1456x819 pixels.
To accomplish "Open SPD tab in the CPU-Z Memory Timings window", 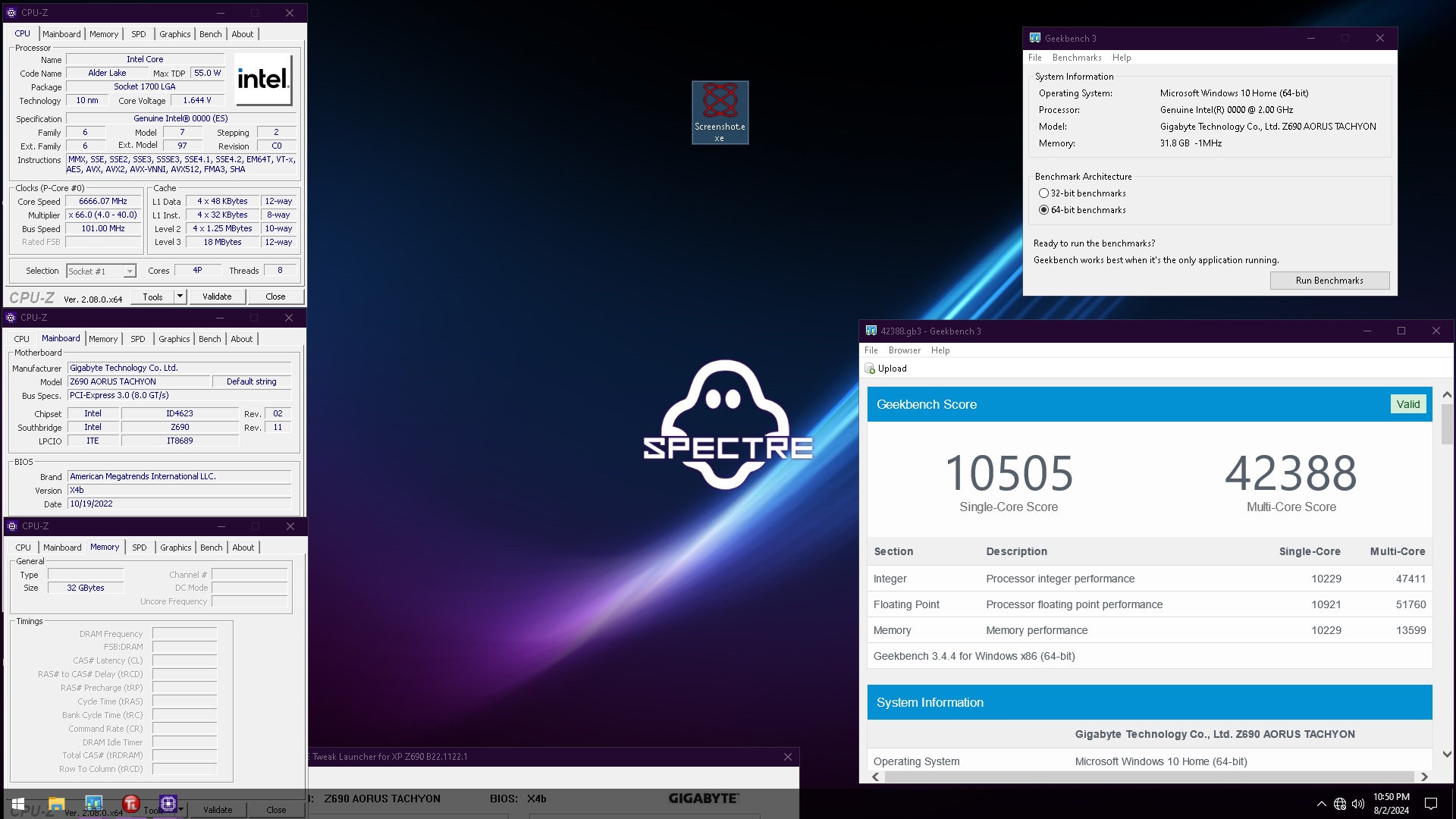I will (x=140, y=548).
